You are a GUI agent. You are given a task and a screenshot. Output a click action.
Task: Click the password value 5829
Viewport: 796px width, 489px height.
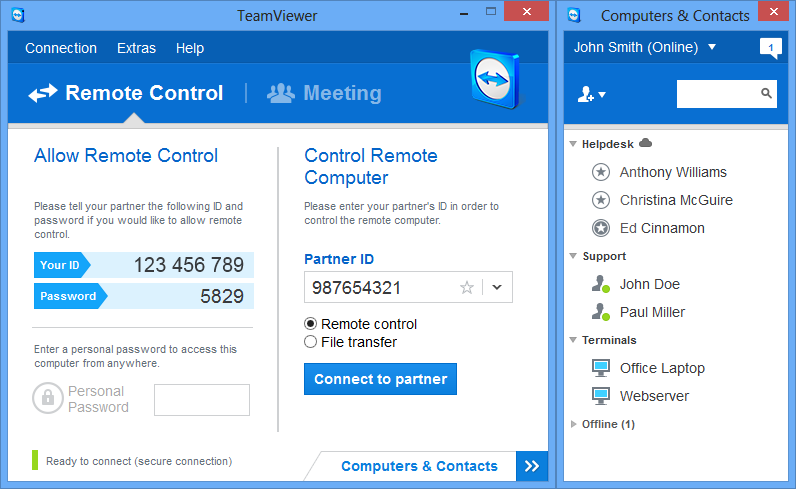222,296
